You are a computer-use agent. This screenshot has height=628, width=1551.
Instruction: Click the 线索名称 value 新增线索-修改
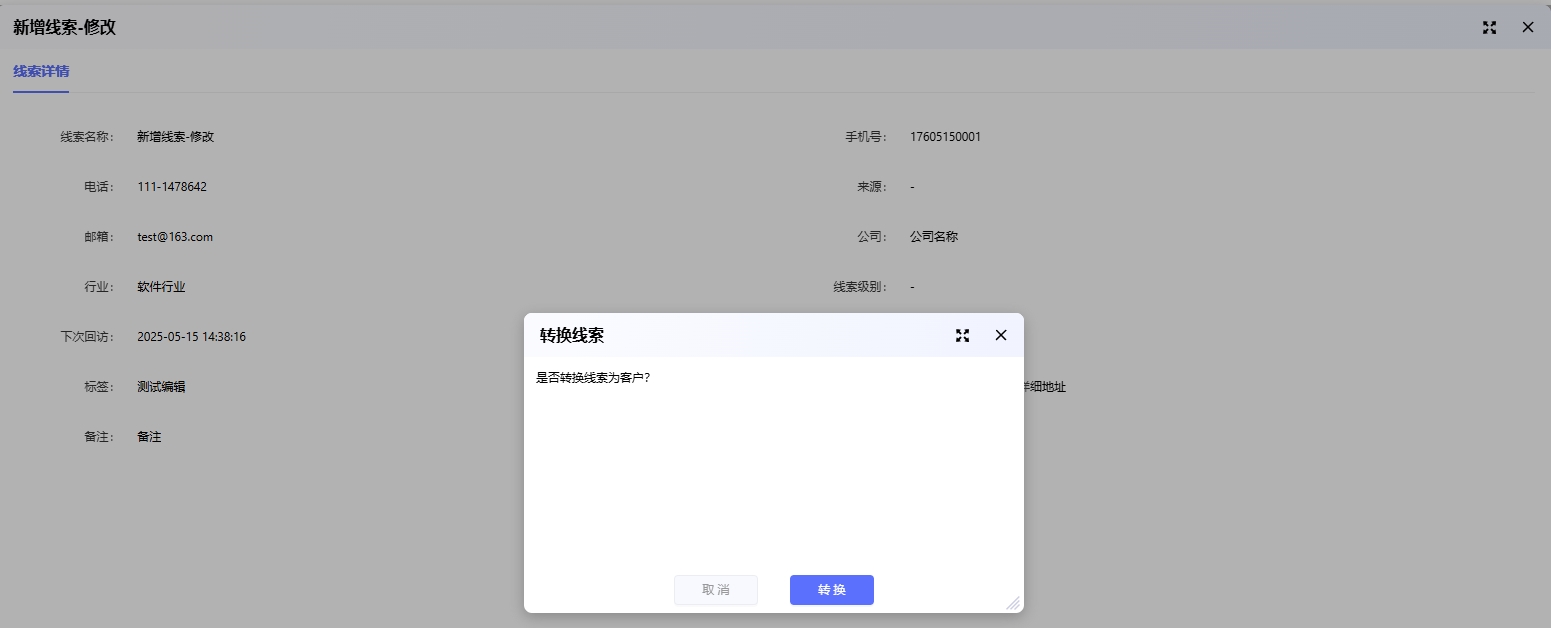(x=175, y=137)
